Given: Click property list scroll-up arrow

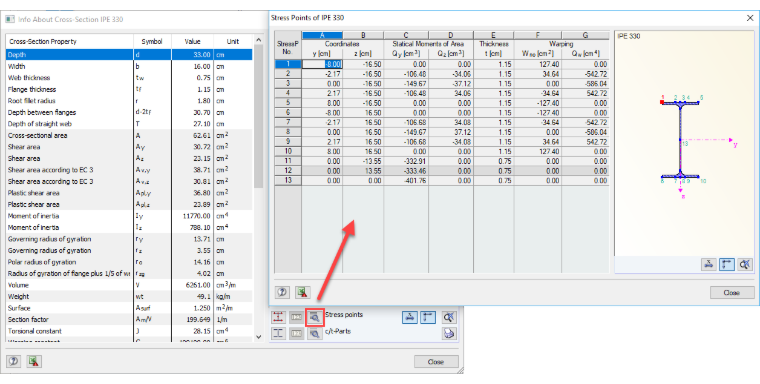Looking at the screenshot, I should click(258, 40).
